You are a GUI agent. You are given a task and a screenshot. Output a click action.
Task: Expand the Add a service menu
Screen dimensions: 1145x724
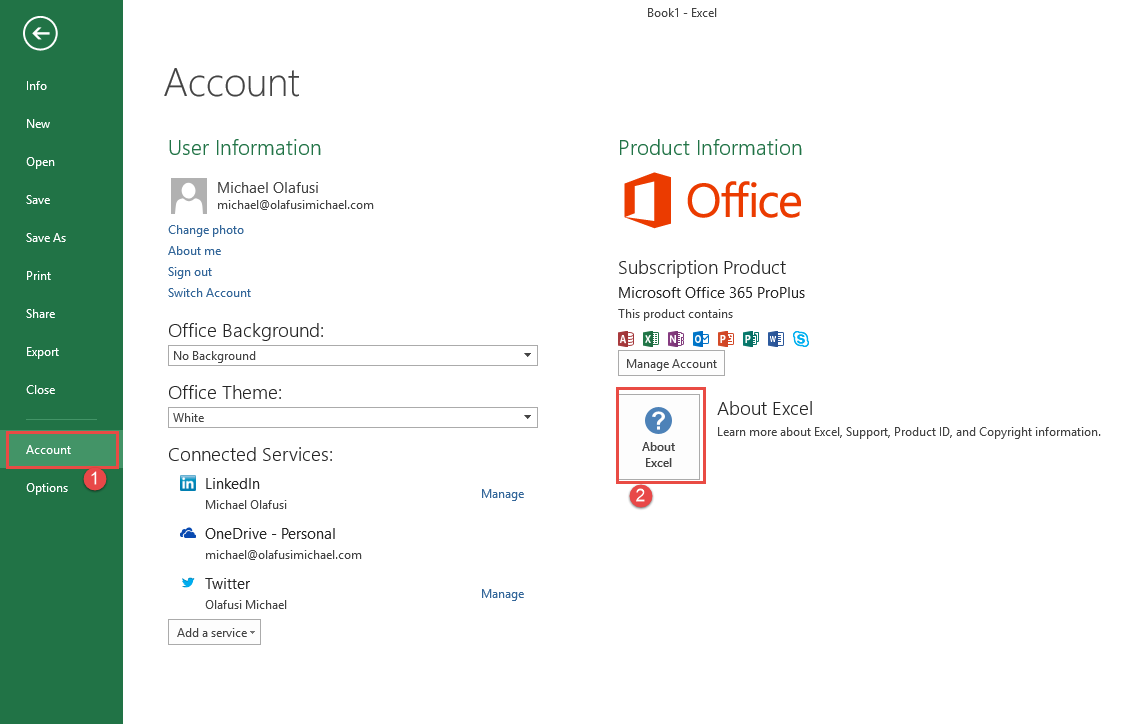215,633
